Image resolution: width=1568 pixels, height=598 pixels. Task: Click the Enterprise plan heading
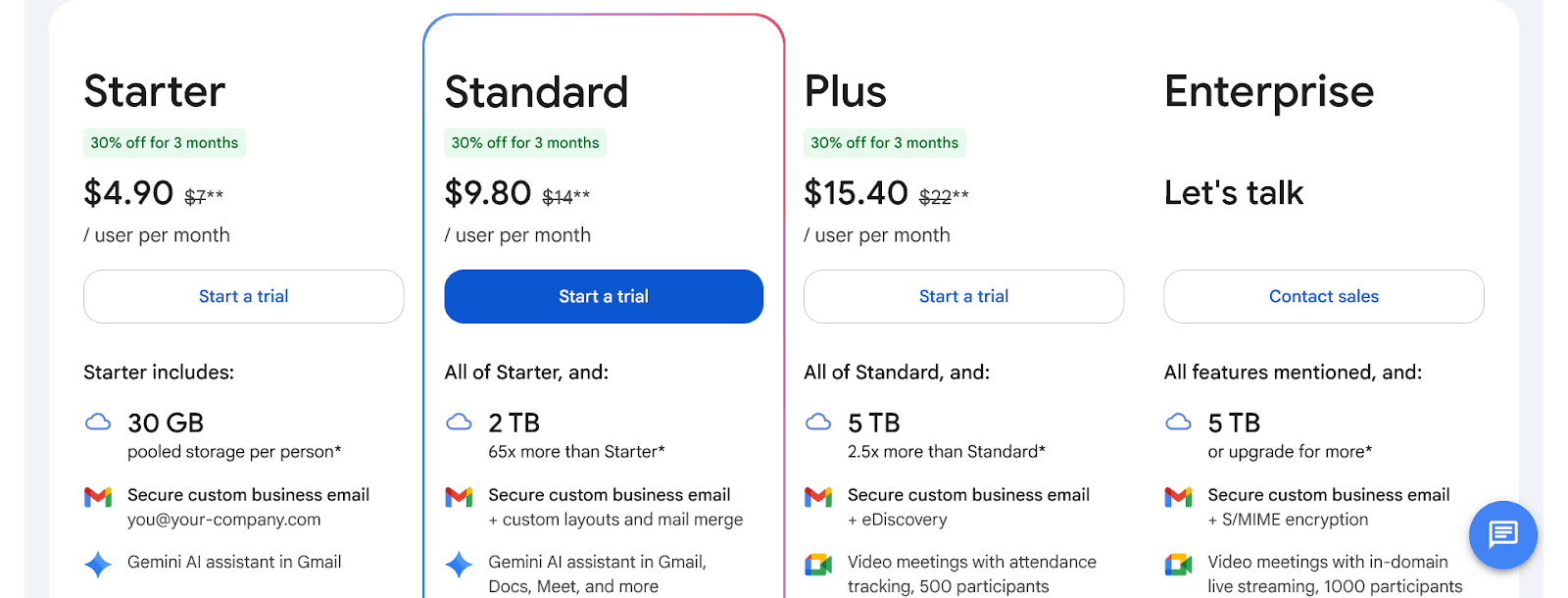(x=1268, y=92)
